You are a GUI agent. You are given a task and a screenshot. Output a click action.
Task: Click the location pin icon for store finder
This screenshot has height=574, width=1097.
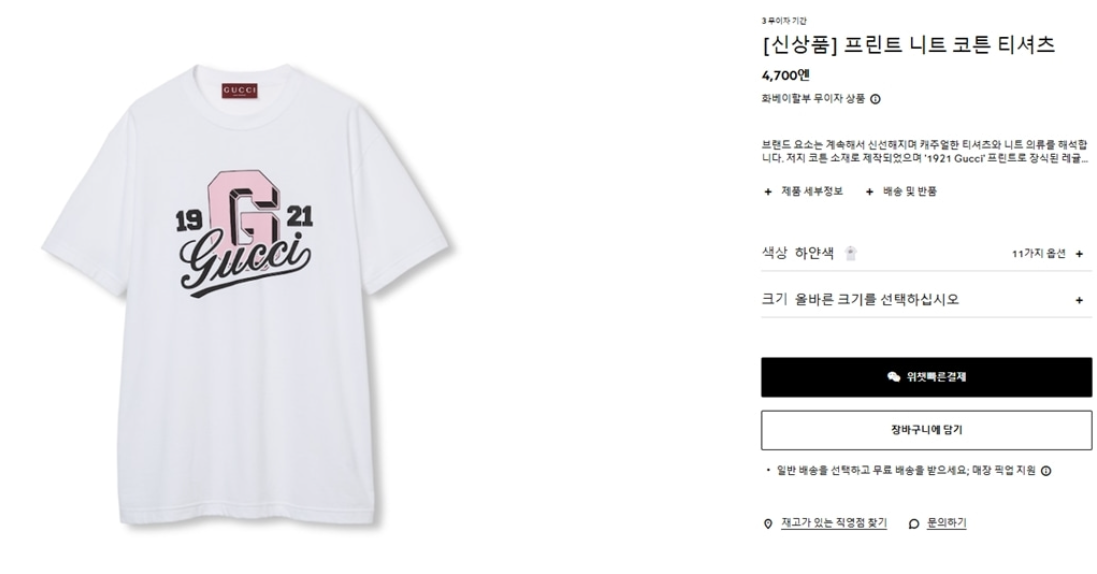(767, 524)
